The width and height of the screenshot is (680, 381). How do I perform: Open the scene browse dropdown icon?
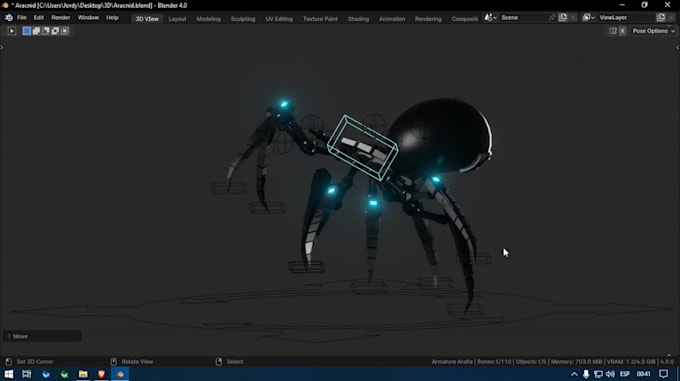490,17
